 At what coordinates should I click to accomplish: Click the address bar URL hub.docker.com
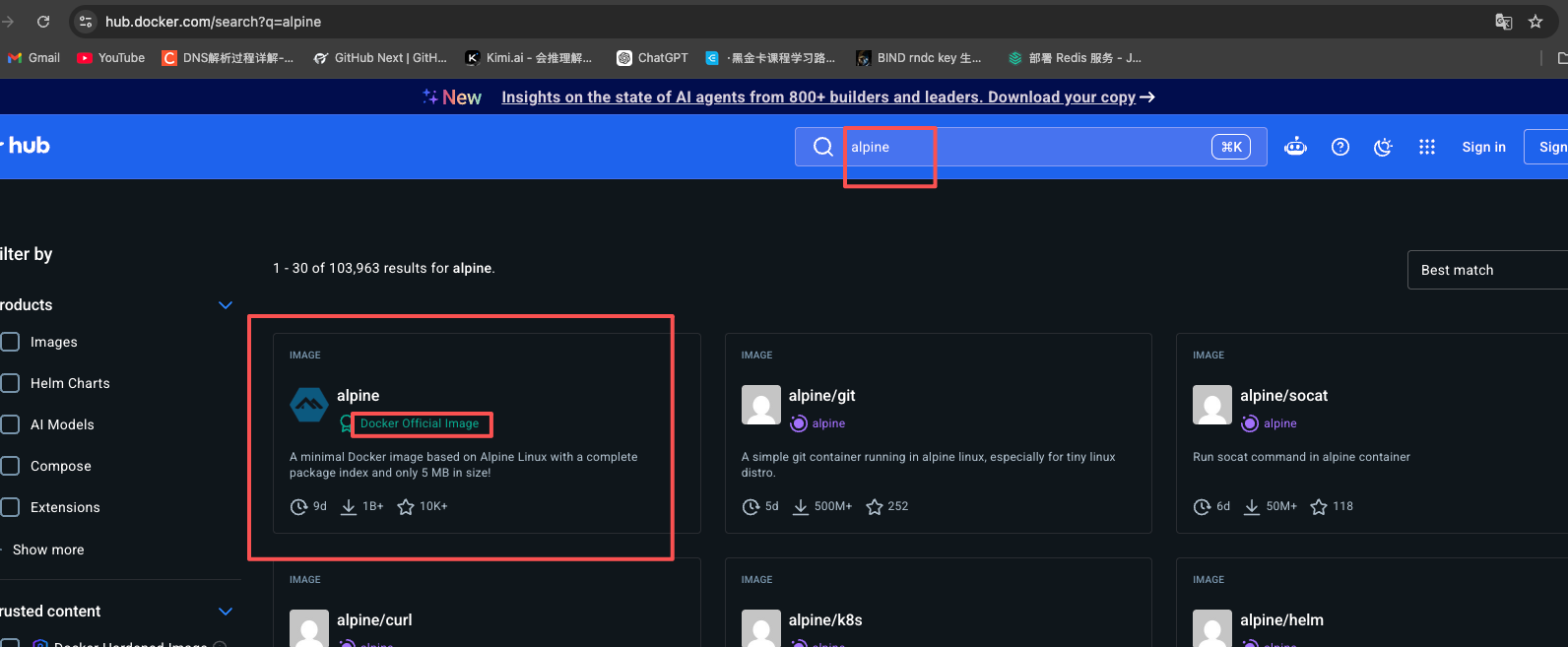pos(213,22)
